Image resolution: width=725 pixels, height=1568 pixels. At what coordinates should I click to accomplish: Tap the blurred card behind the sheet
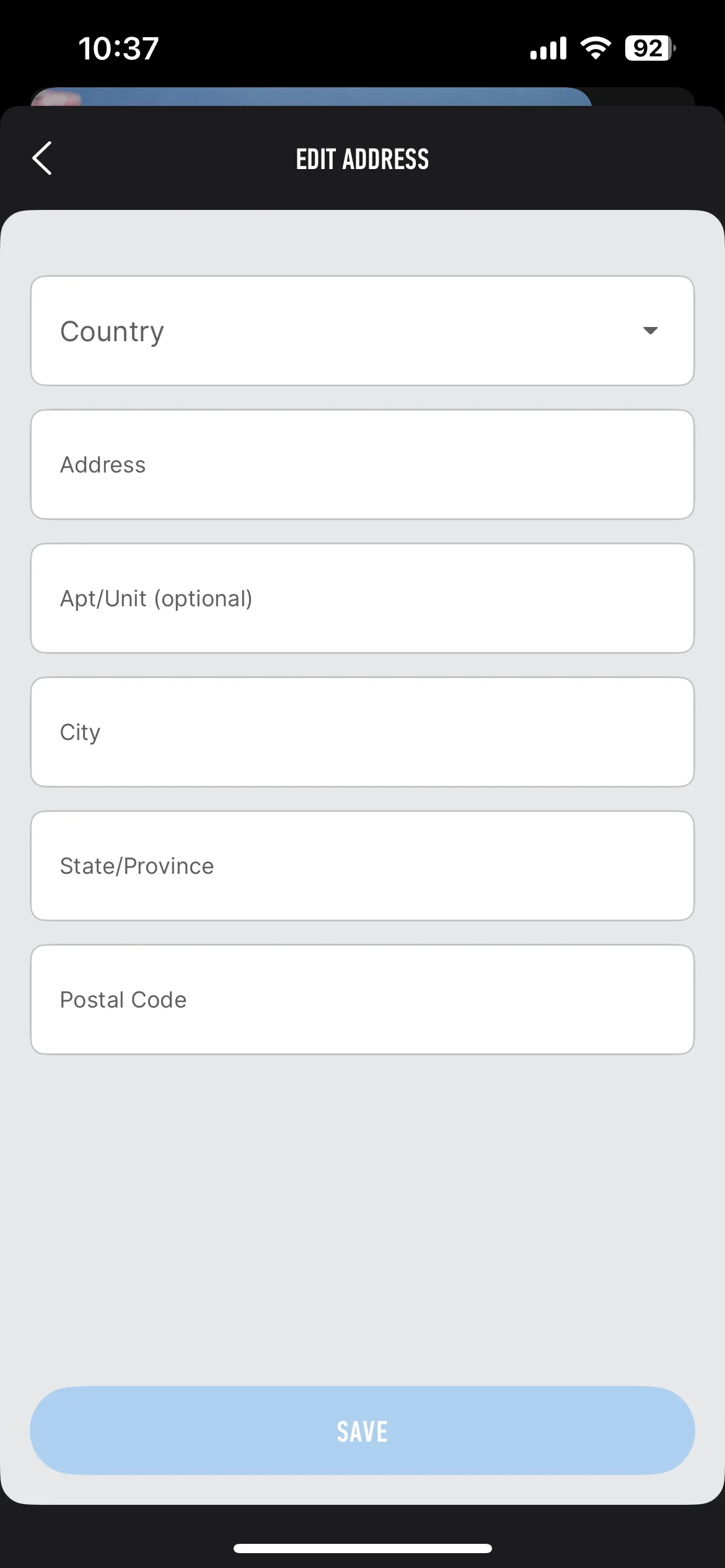(311, 97)
